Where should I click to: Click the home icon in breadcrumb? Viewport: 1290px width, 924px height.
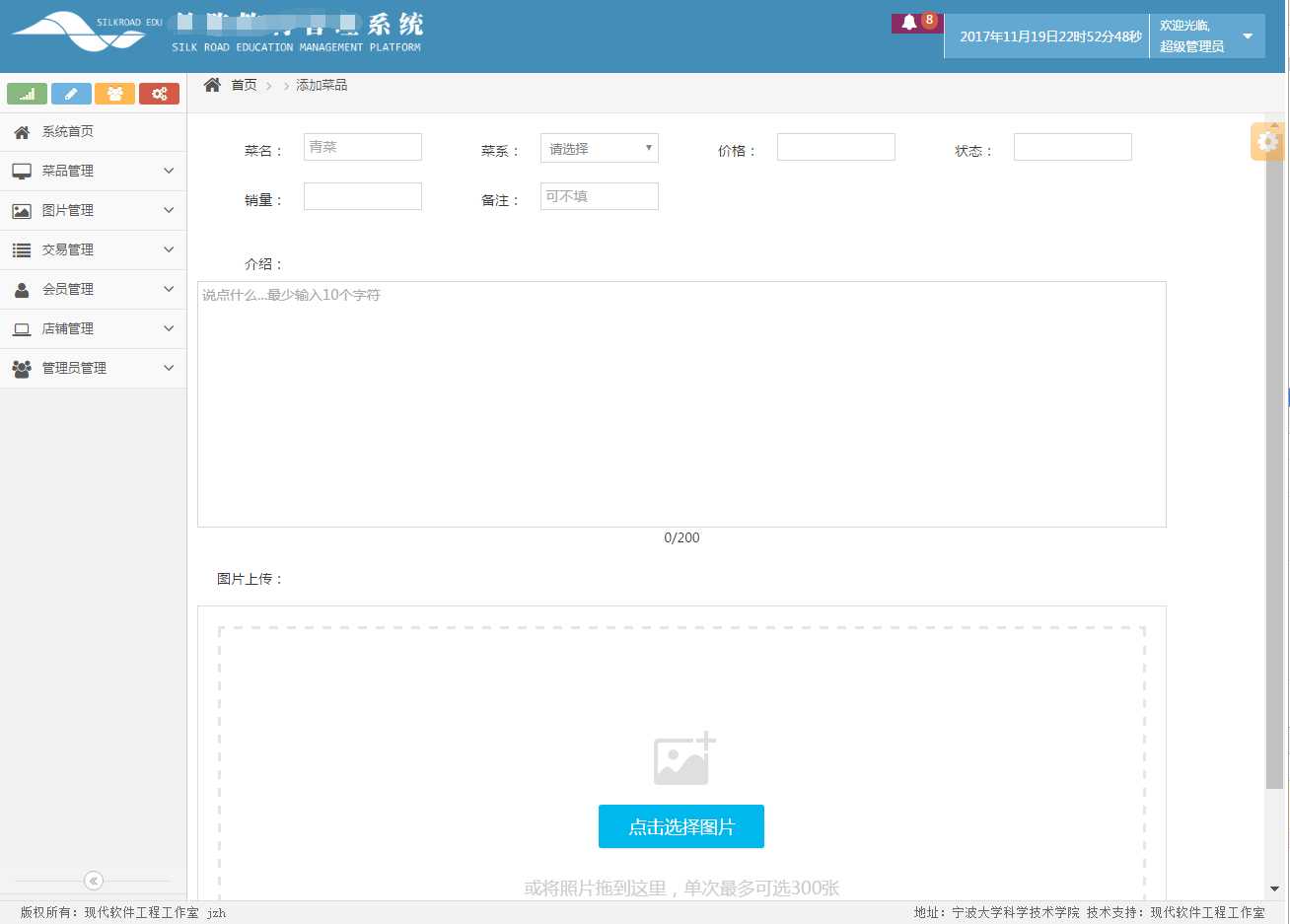pyautogui.click(x=212, y=85)
